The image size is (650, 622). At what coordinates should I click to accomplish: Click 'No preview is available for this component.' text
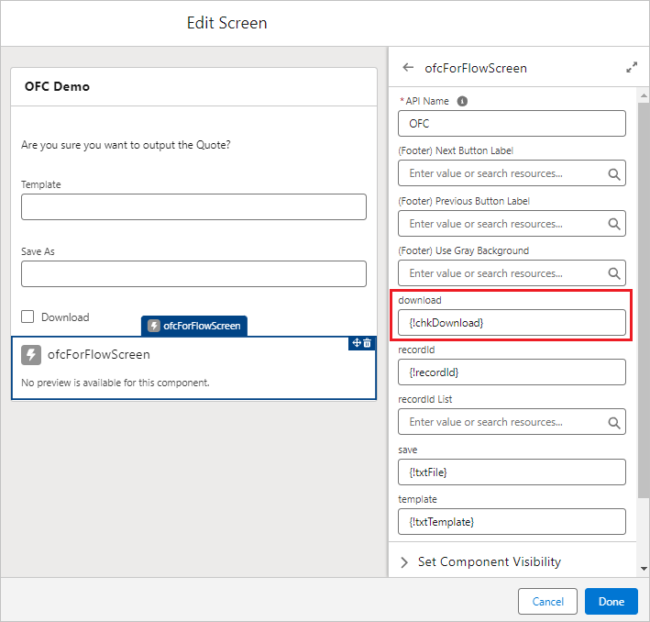tap(115, 382)
